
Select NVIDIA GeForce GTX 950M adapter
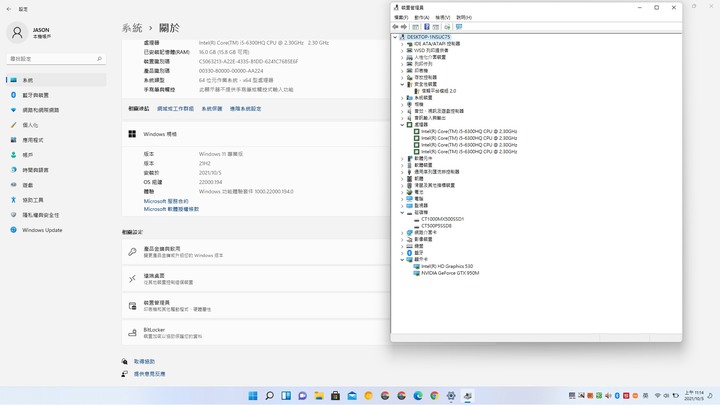tap(450, 273)
